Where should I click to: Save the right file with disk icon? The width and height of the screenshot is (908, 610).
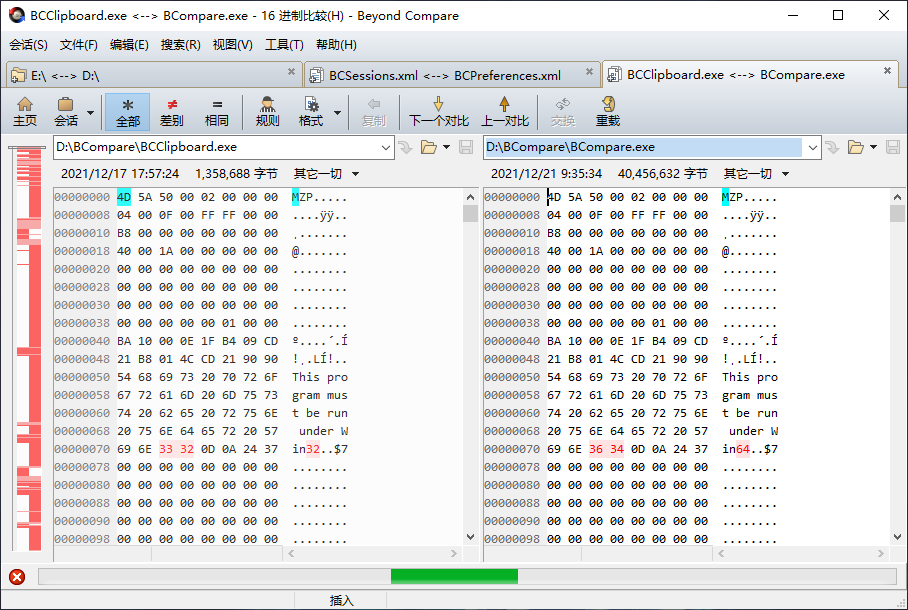click(x=893, y=147)
